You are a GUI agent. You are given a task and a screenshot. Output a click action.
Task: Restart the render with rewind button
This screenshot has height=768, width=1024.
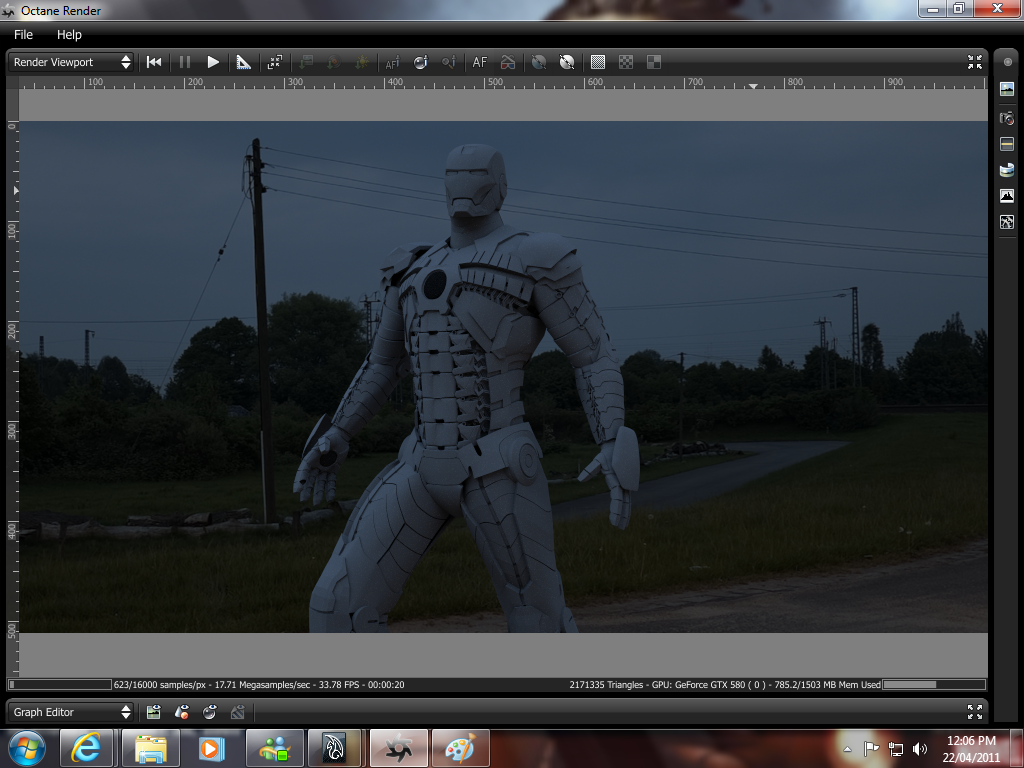(x=154, y=62)
